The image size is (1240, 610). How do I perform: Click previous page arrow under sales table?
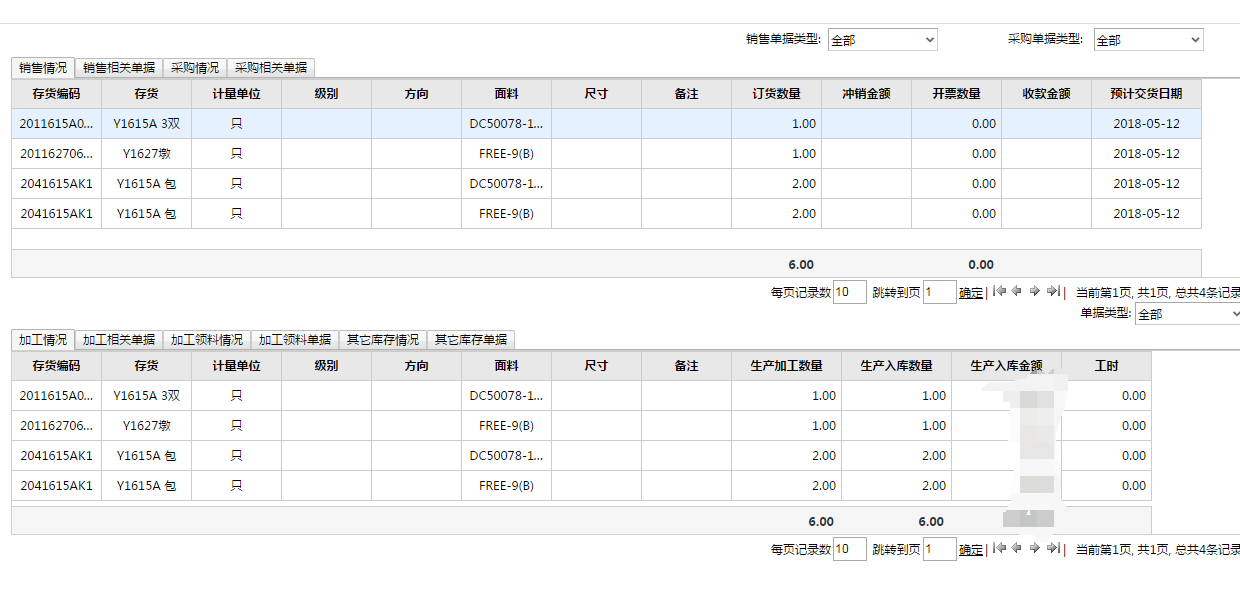[1017, 292]
